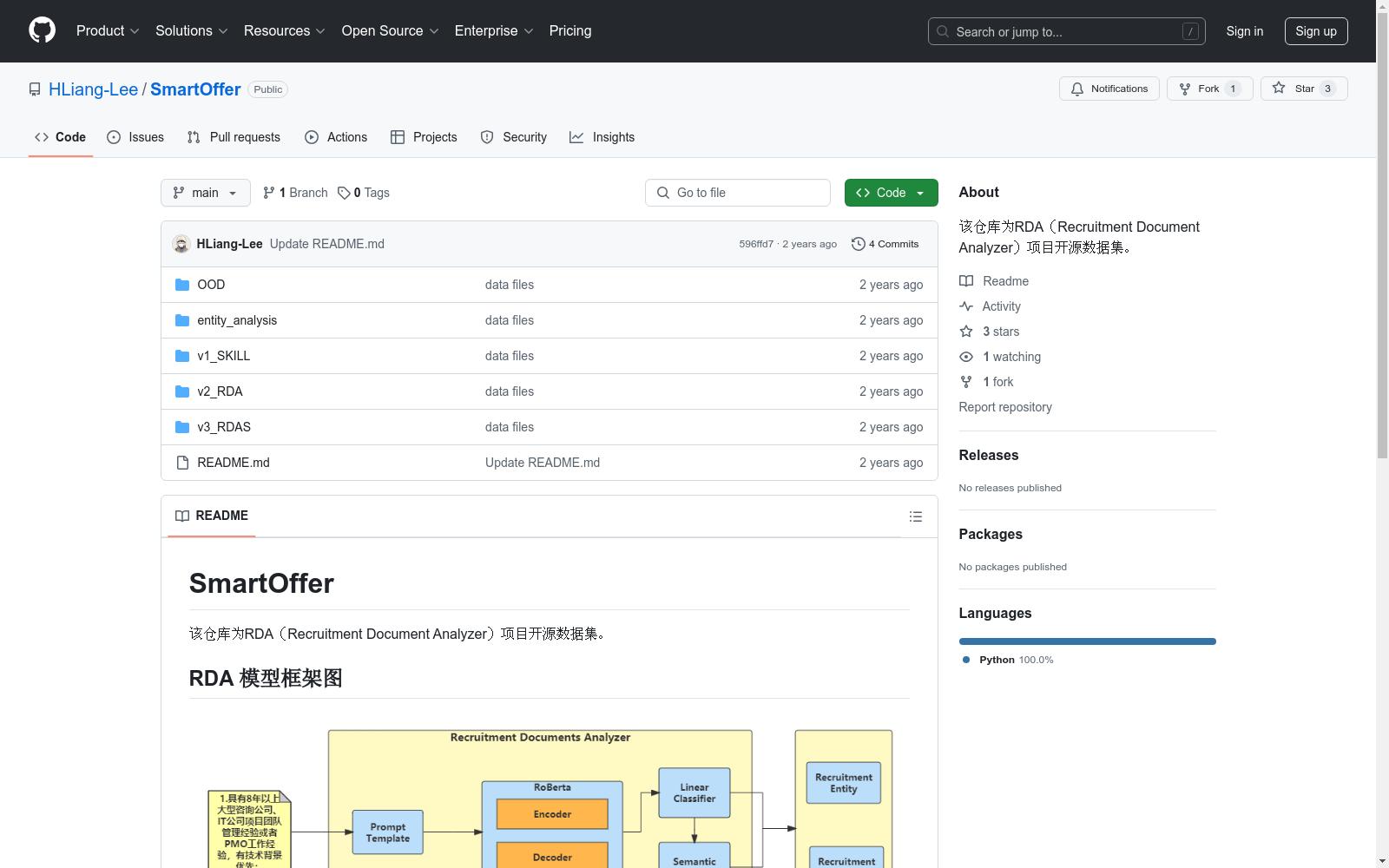Open the green Code clone dropdown

pos(892,193)
